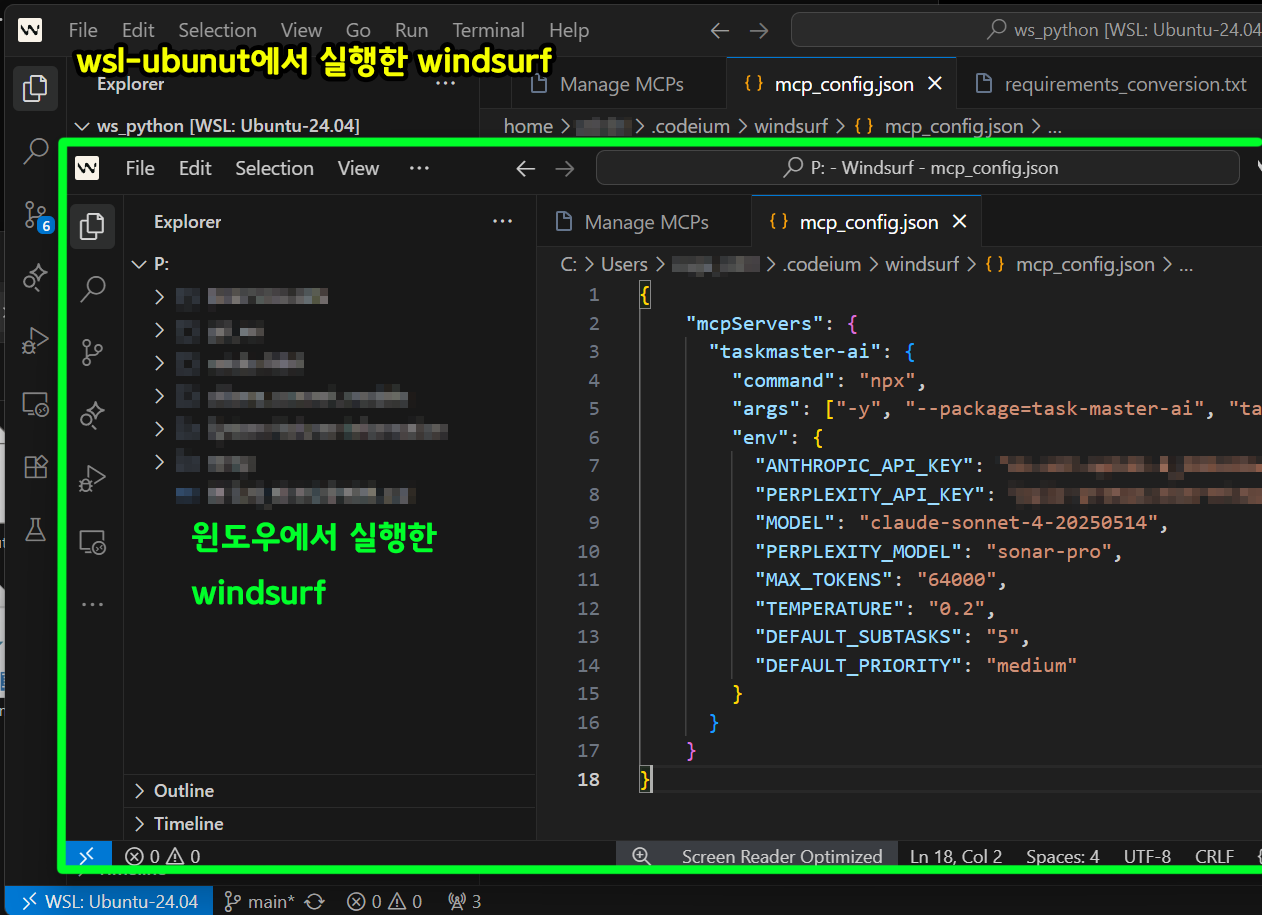Open the forwarded ports indicator showing 3
This screenshot has width=1262, height=915.
[465, 901]
